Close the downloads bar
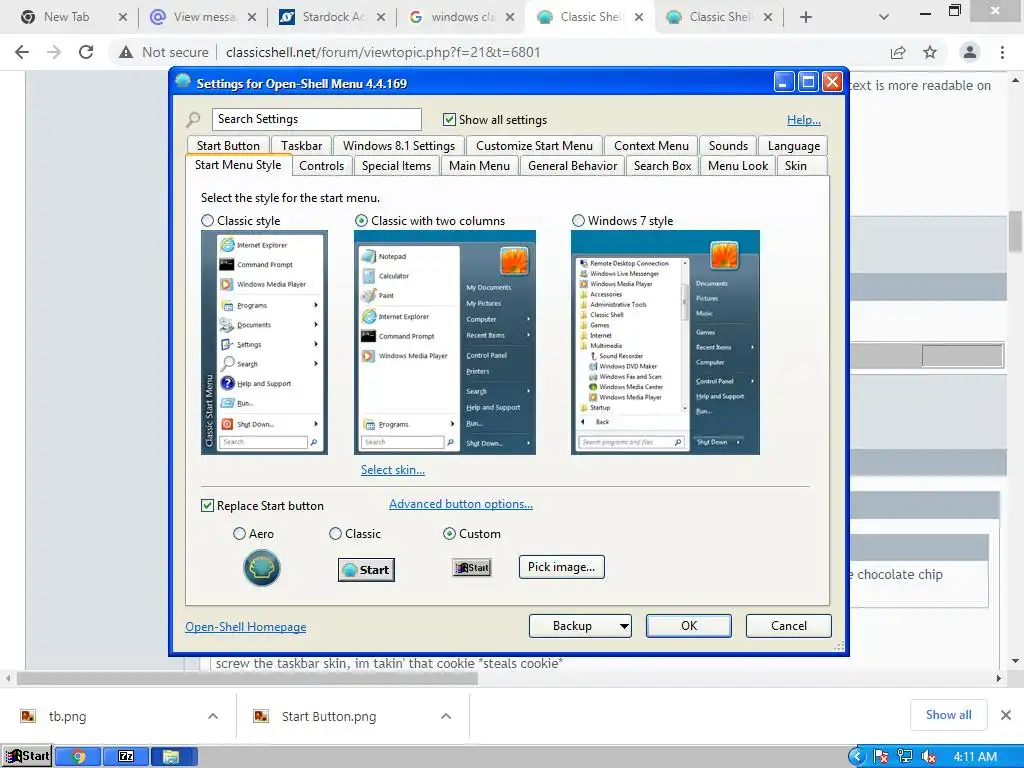Viewport: 1024px width, 768px height. click(x=1006, y=715)
